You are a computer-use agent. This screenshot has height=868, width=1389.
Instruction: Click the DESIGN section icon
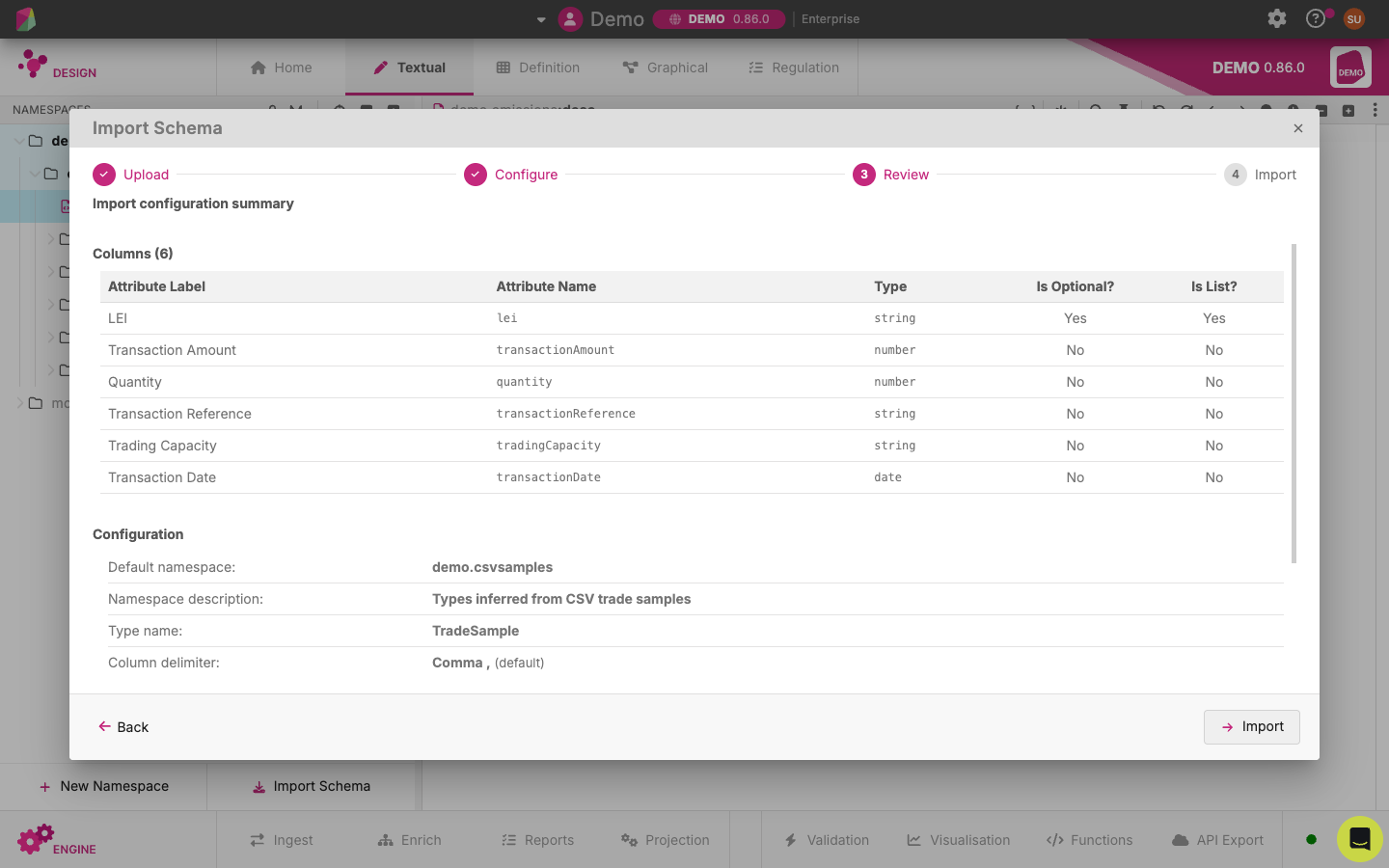coord(33,64)
